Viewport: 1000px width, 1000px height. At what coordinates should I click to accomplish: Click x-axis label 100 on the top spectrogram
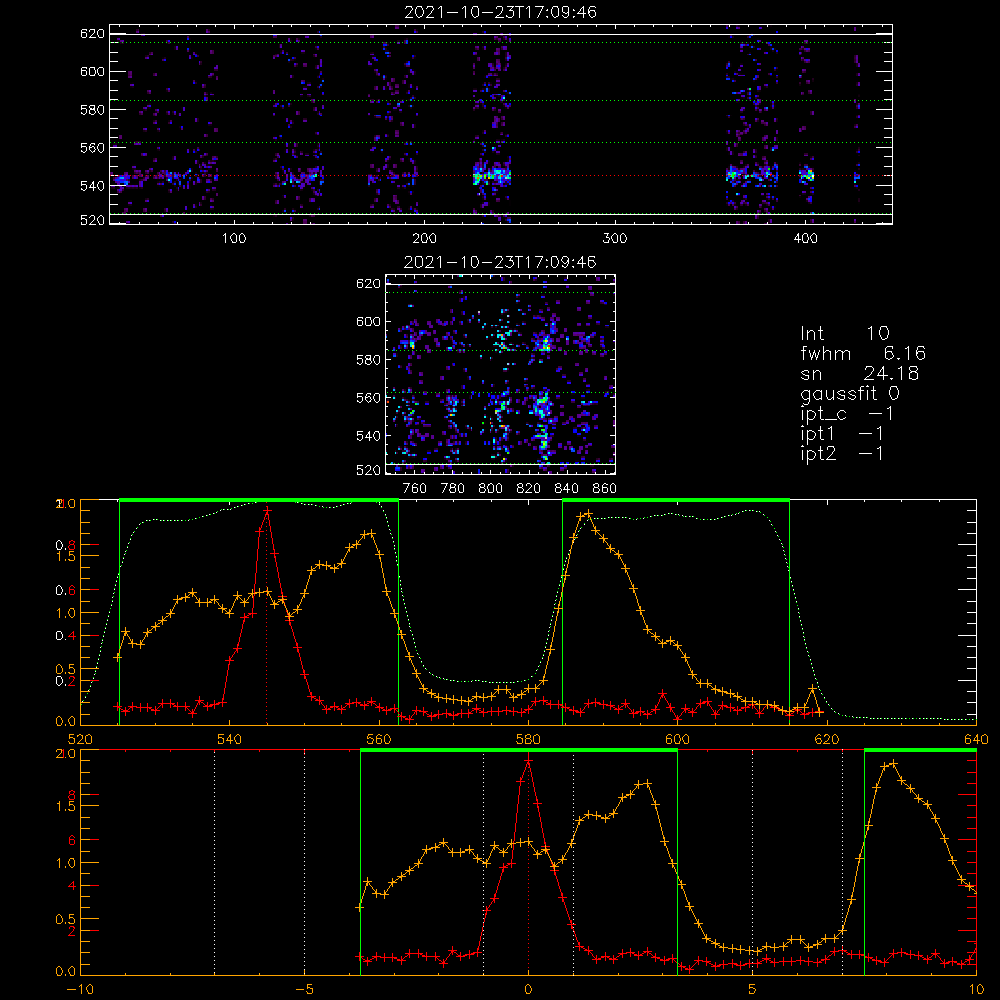[x=234, y=239]
